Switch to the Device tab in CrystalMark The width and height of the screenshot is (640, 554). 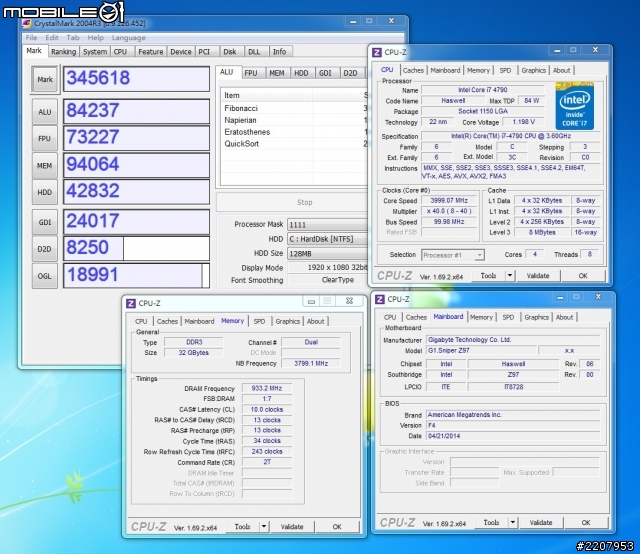coord(181,52)
